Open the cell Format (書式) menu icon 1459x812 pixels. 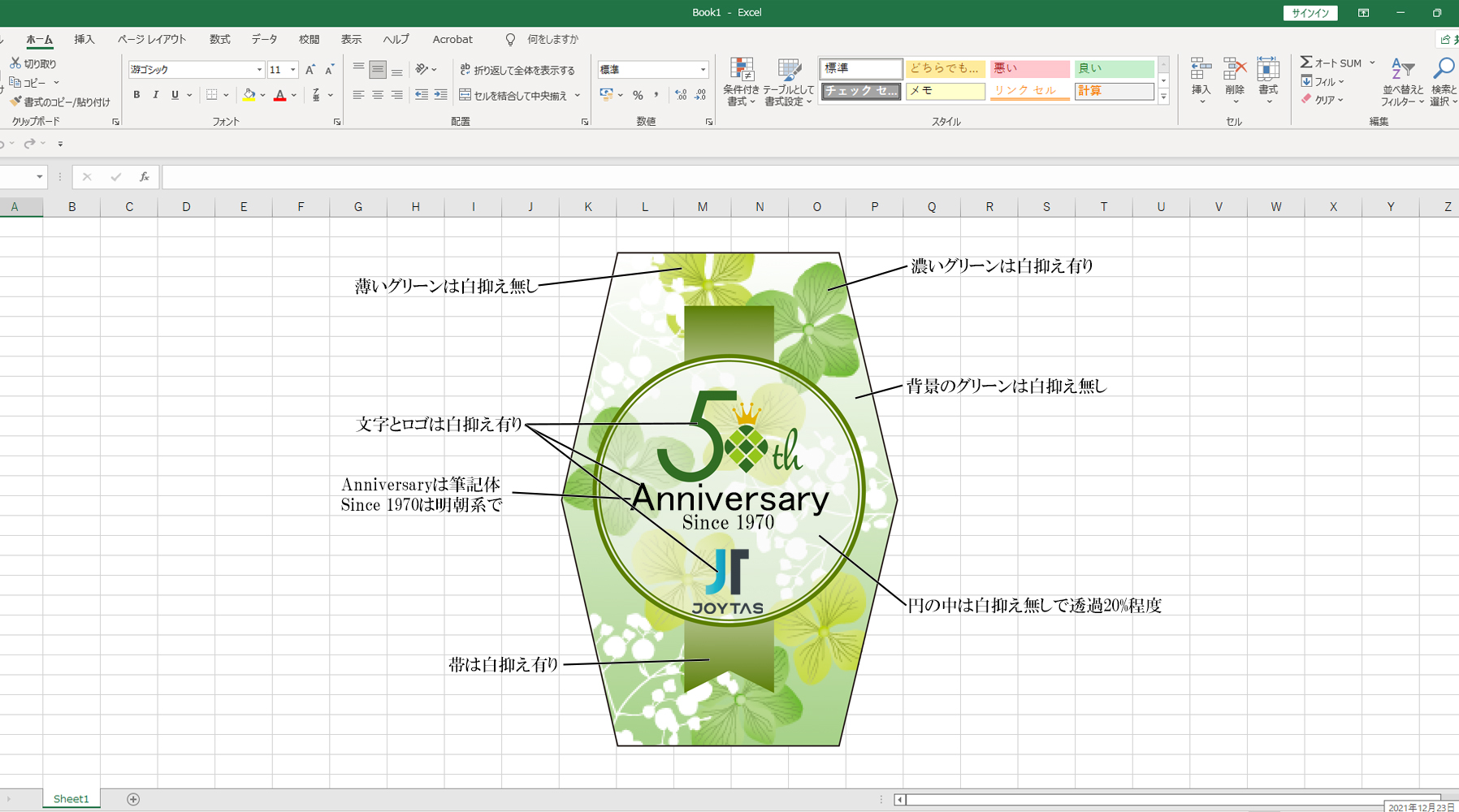pos(1268,80)
